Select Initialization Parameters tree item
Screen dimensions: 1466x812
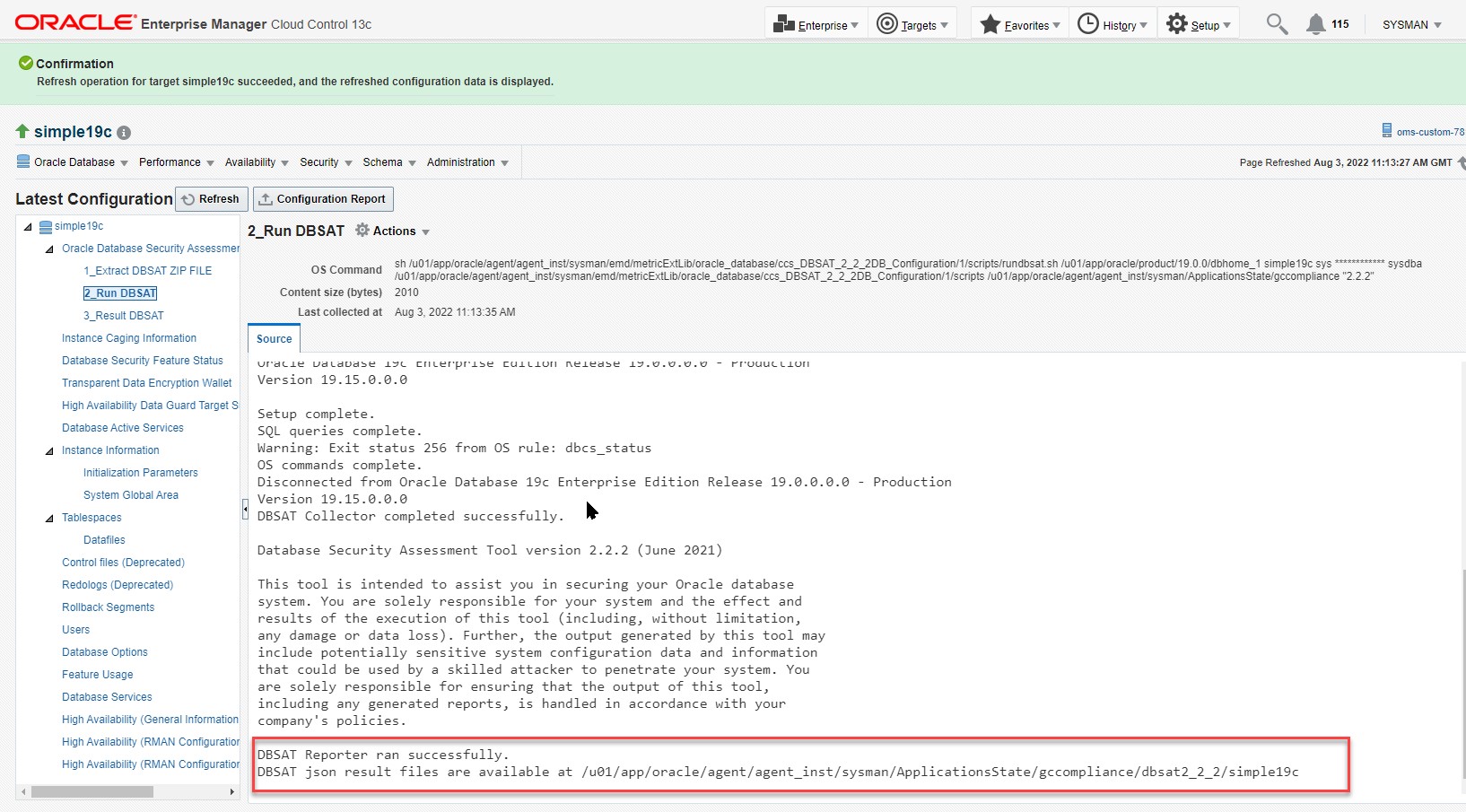coord(141,473)
